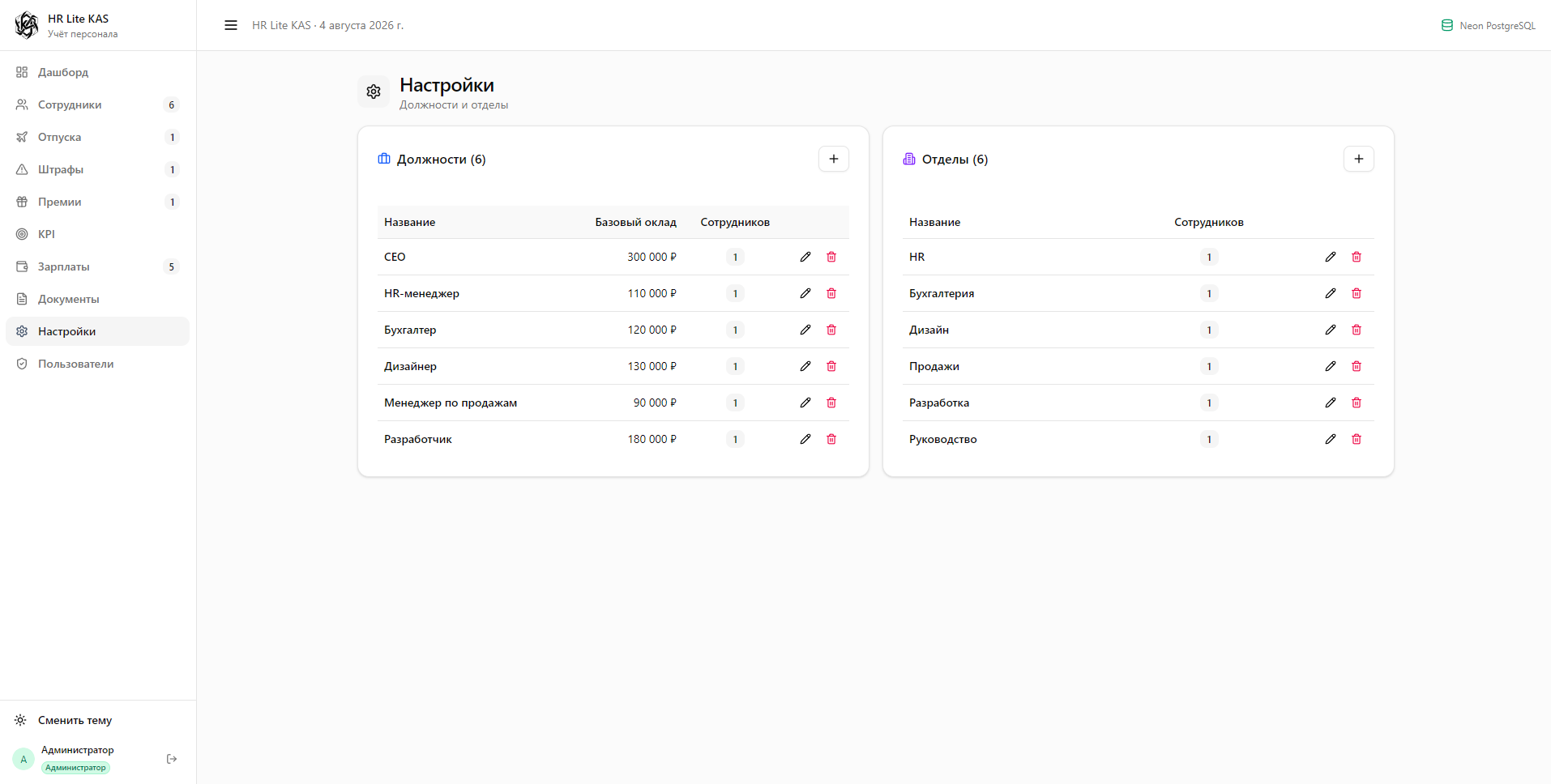1551x784 pixels.
Task: Click the Название header in Должности table
Action: 409,222
